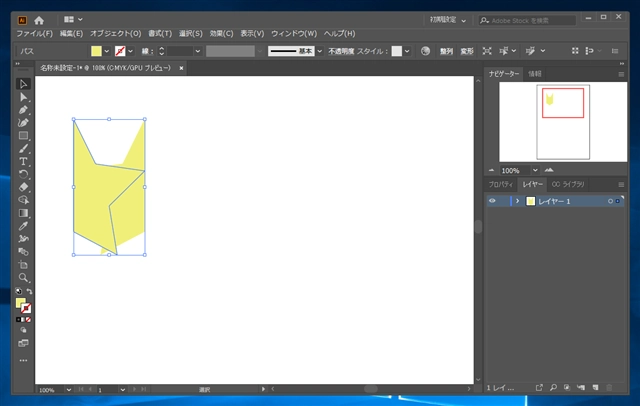Open the 初期設定 workspace switcher
640x406 pixels.
tap(448, 20)
